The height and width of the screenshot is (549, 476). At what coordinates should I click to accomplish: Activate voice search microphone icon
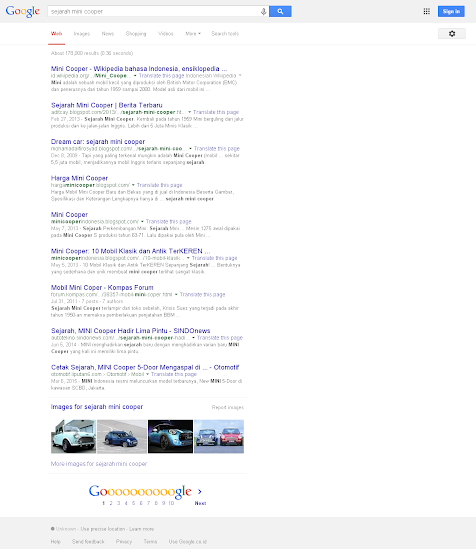click(x=263, y=12)
